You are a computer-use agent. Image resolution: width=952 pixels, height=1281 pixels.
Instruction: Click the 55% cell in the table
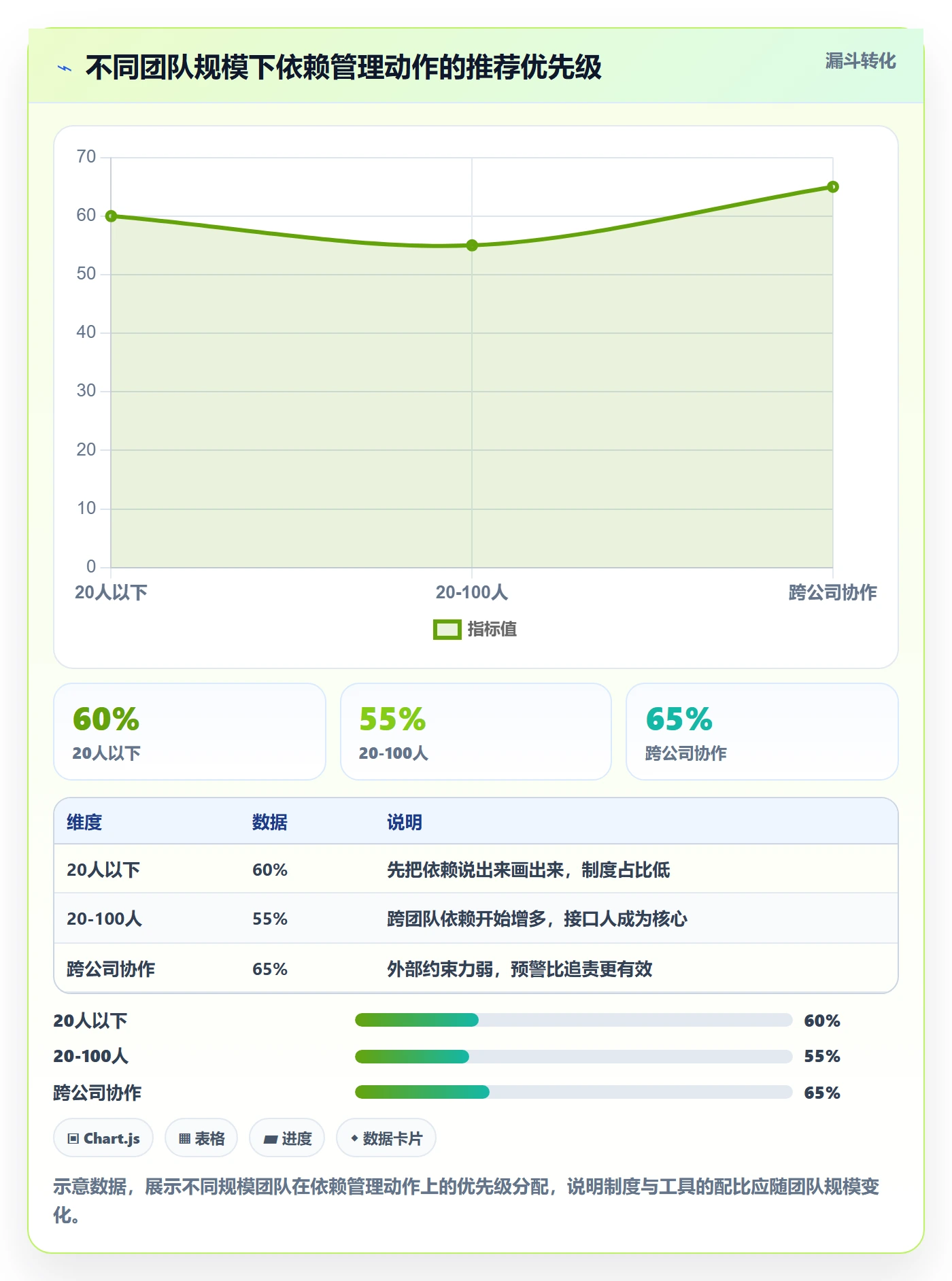[x=270, y=919]
